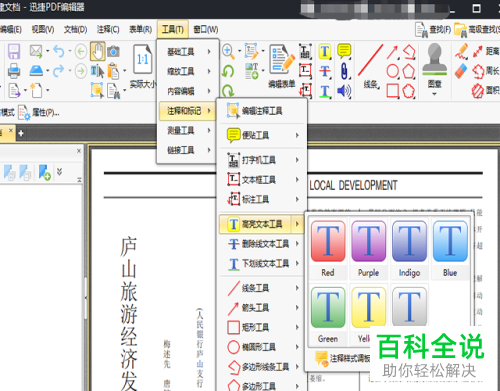Click the 1:1 actual size icon
Image resolution: width=500 pixels, height=391 pixels.
[x=143, y=59]
